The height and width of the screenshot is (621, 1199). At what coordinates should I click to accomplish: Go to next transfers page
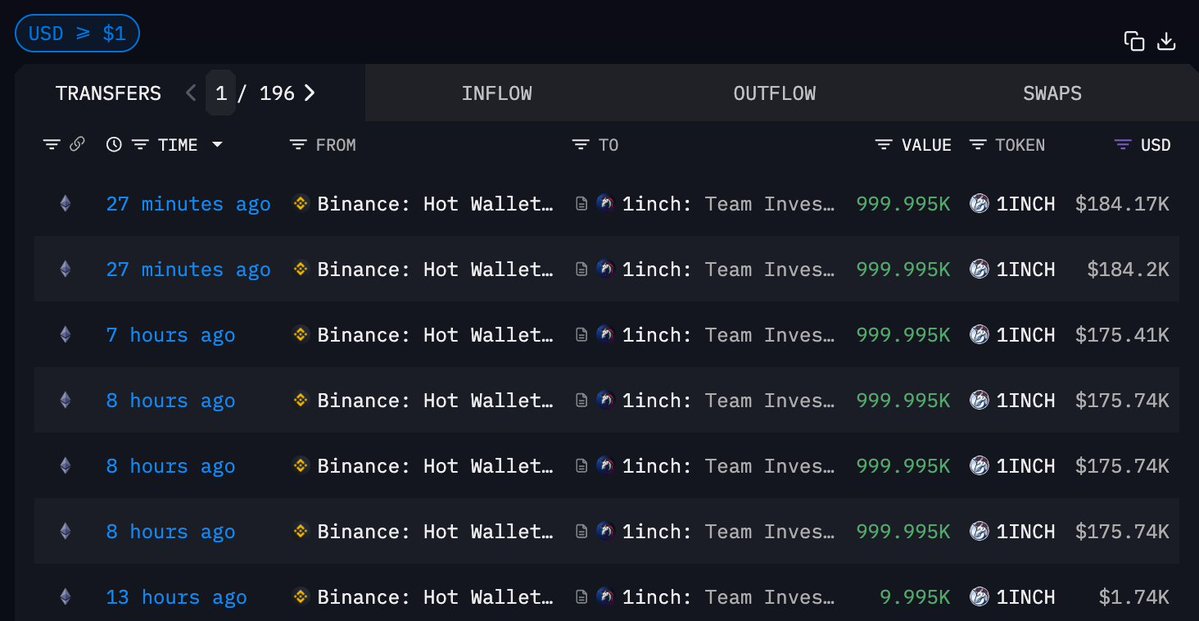coord(310,93)
